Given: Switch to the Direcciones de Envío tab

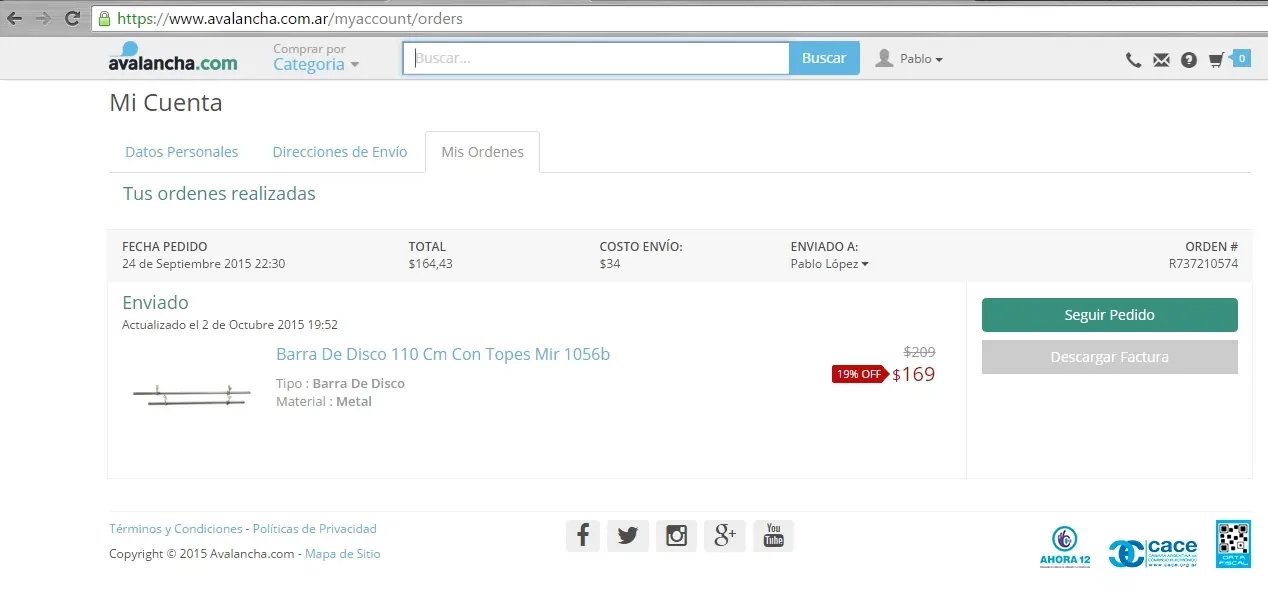Looking at the screenshot, I should coord(340,152).
